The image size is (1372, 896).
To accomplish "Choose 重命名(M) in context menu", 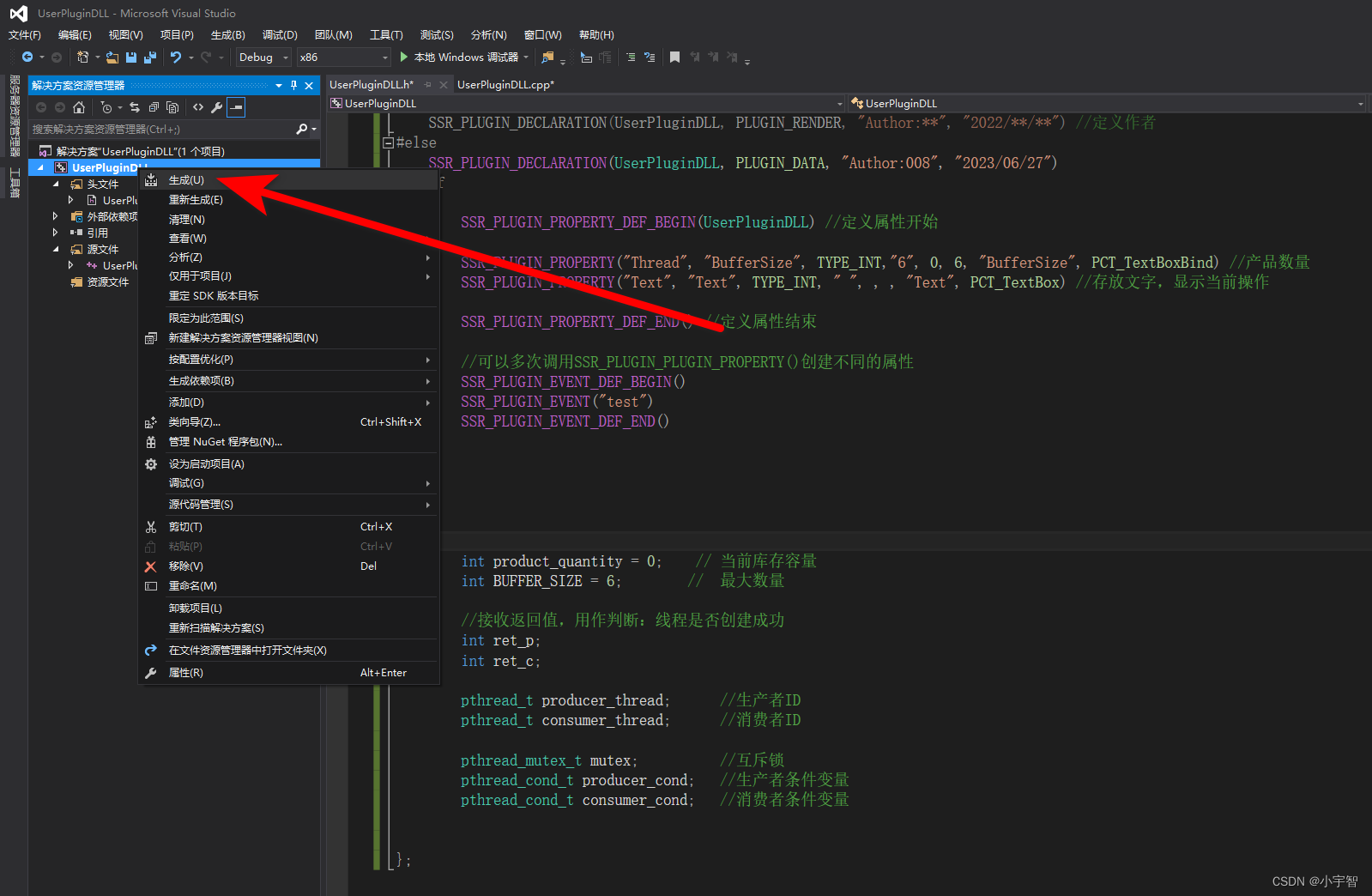I will [x=288, y=586].
